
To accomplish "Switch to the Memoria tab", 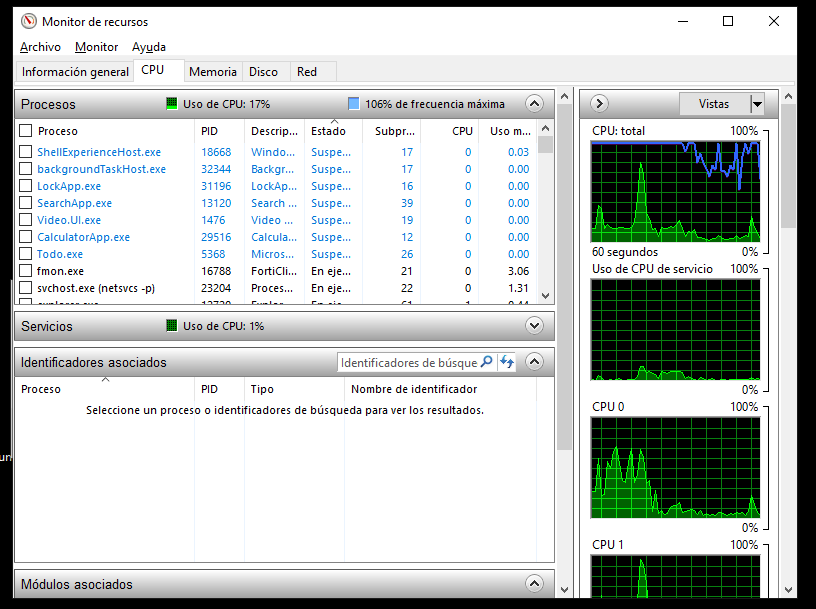I will click(212, 71).
